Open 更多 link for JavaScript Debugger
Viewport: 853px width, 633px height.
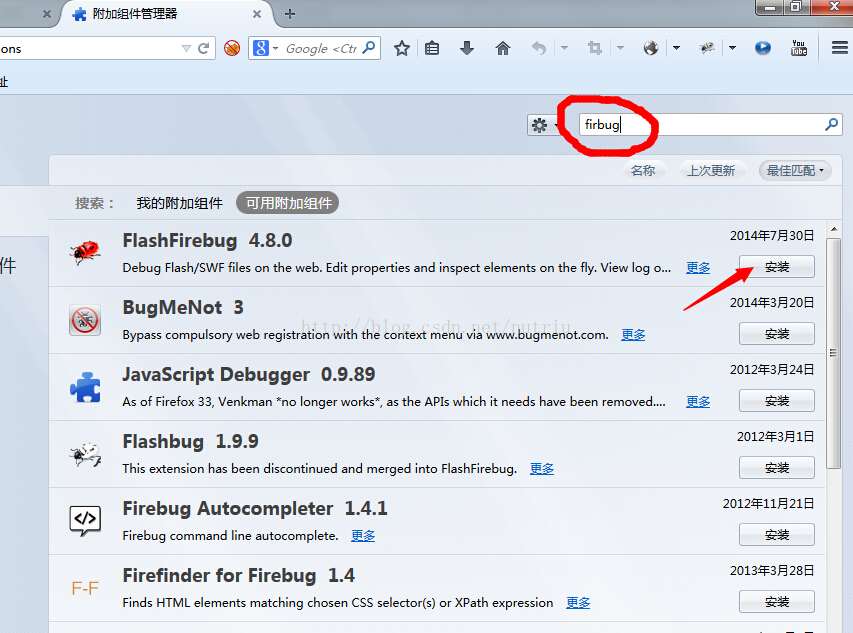(x=698, y=401)
